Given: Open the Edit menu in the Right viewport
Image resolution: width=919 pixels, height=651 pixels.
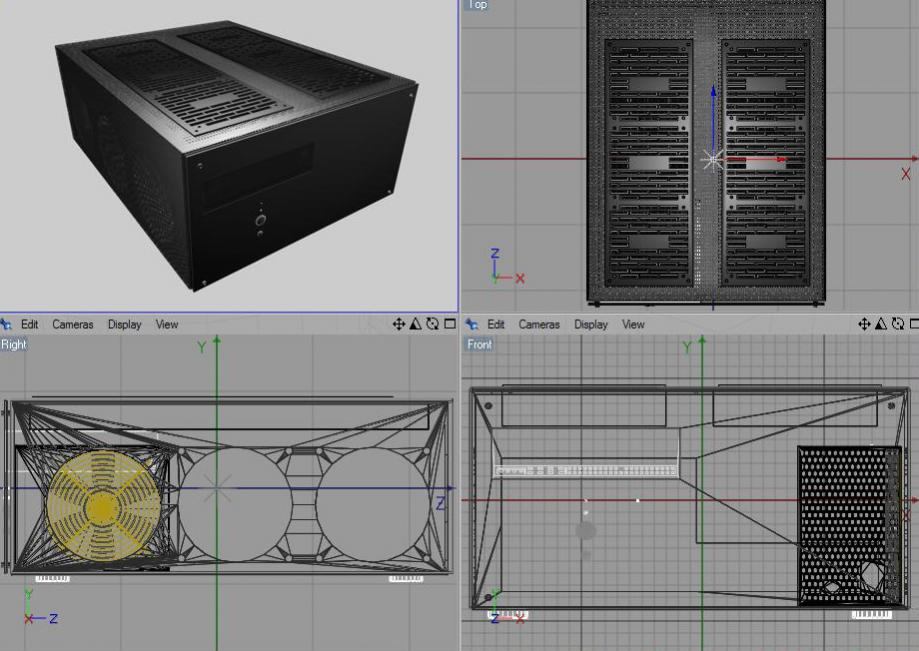Looking at the screenshot, I should 30,324.
